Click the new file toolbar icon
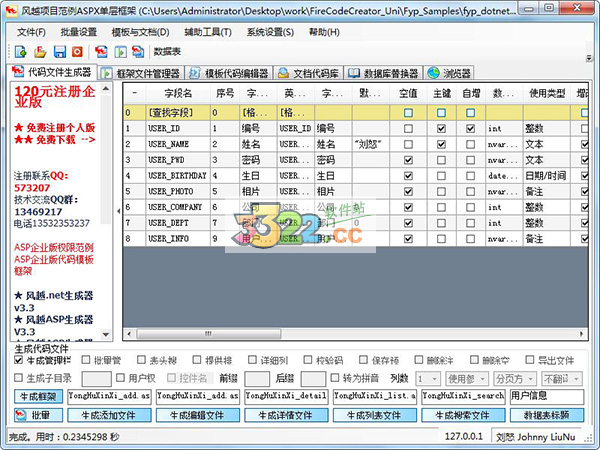The width and height of the screenshot is (600, 450). tap(23, 51)
